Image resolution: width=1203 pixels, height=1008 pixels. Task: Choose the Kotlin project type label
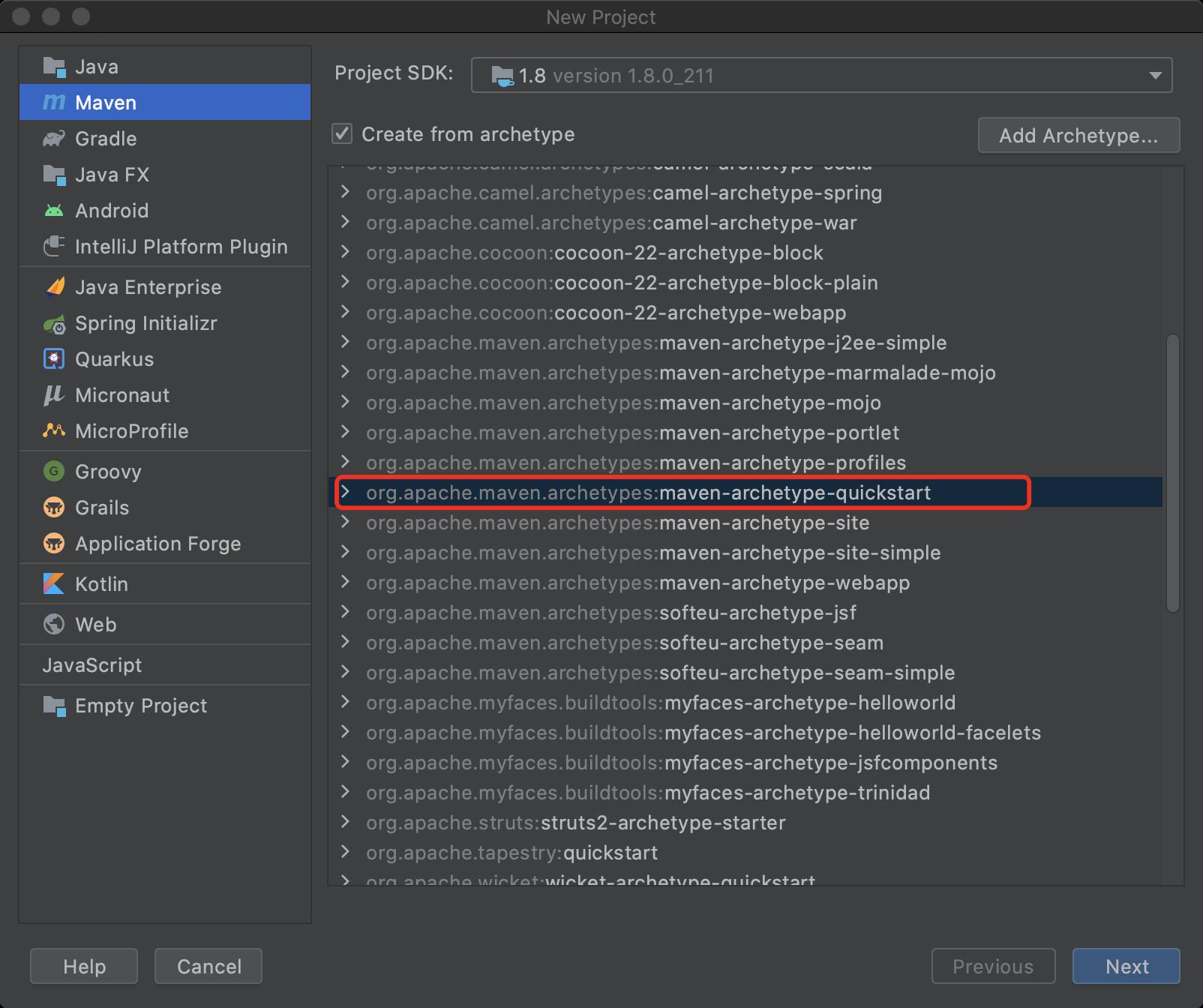101,584
